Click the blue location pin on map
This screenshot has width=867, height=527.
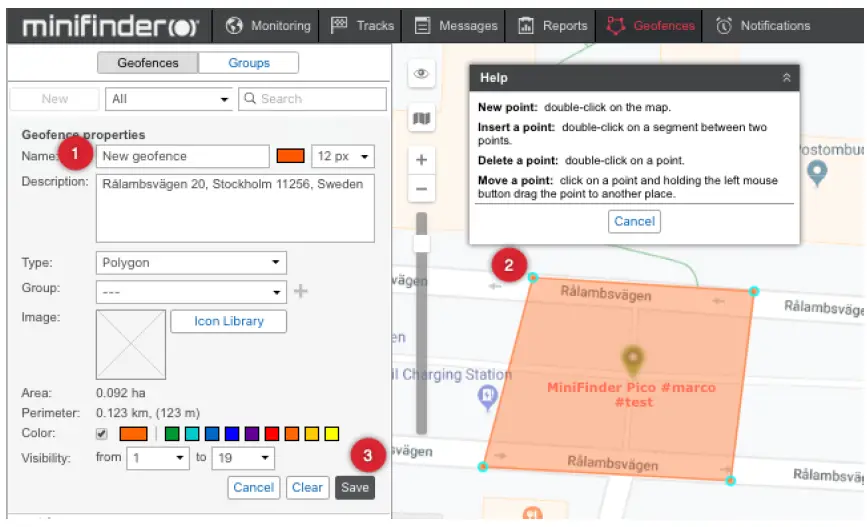point(817,173)
